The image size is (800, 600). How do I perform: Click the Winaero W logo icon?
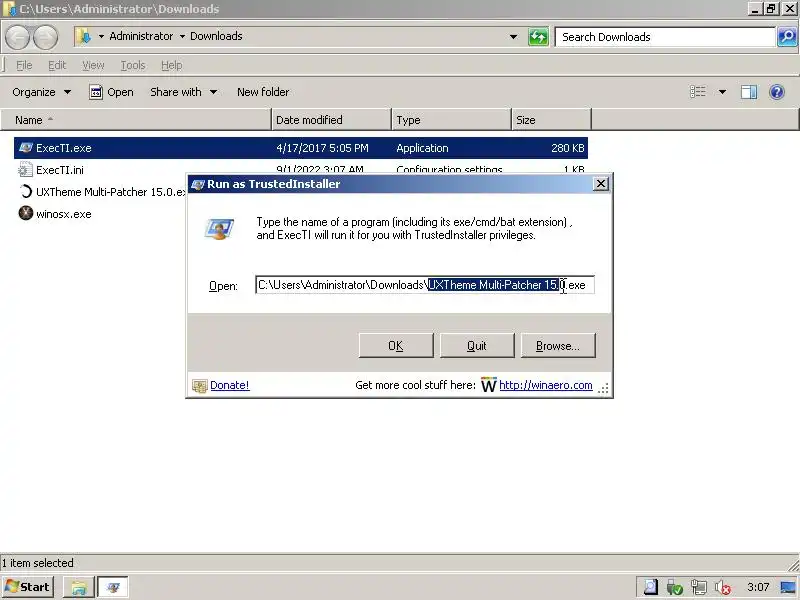(x=488, y=385)
